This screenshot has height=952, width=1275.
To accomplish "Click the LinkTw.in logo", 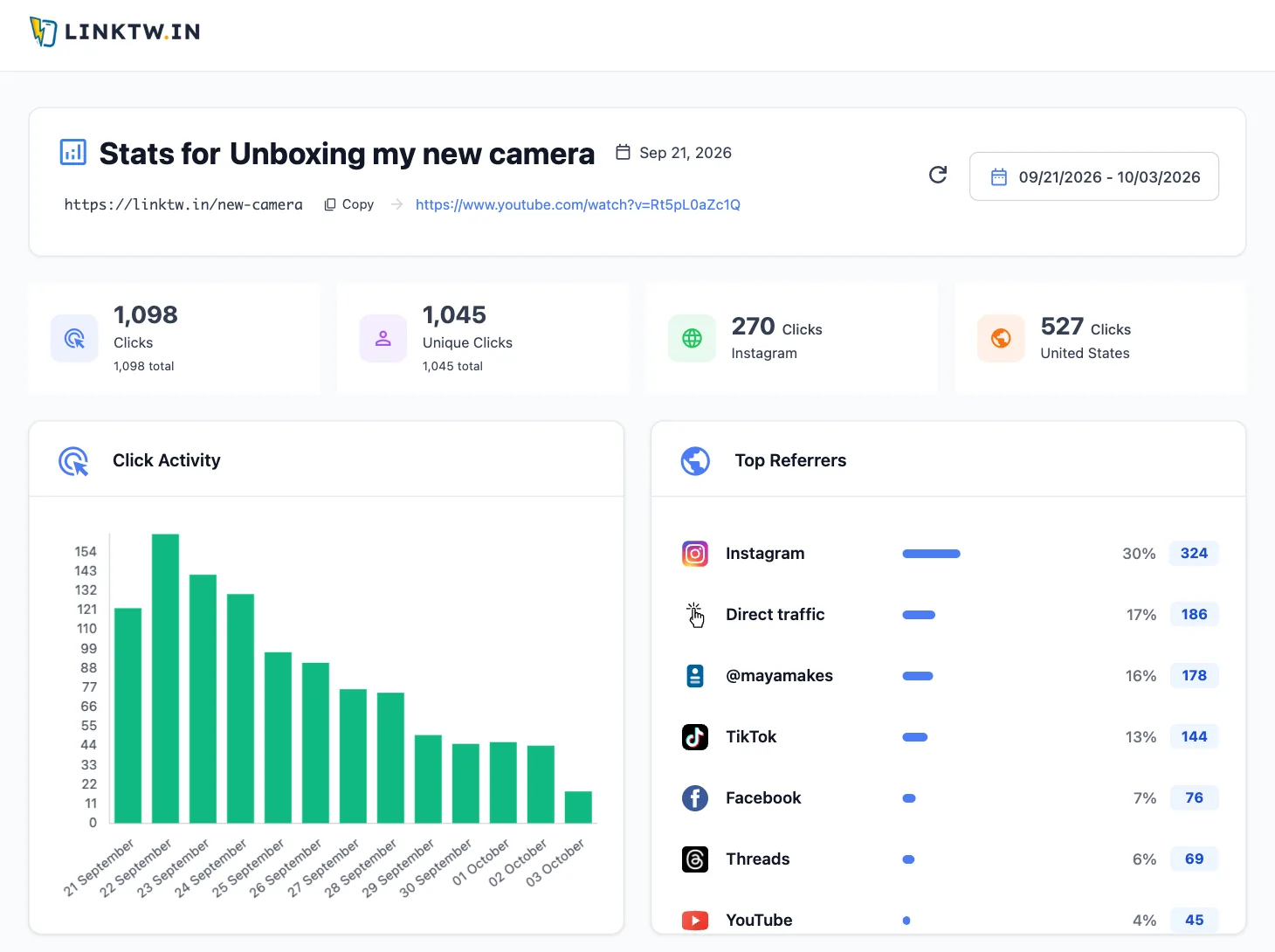I will click(x=115, y=31).
